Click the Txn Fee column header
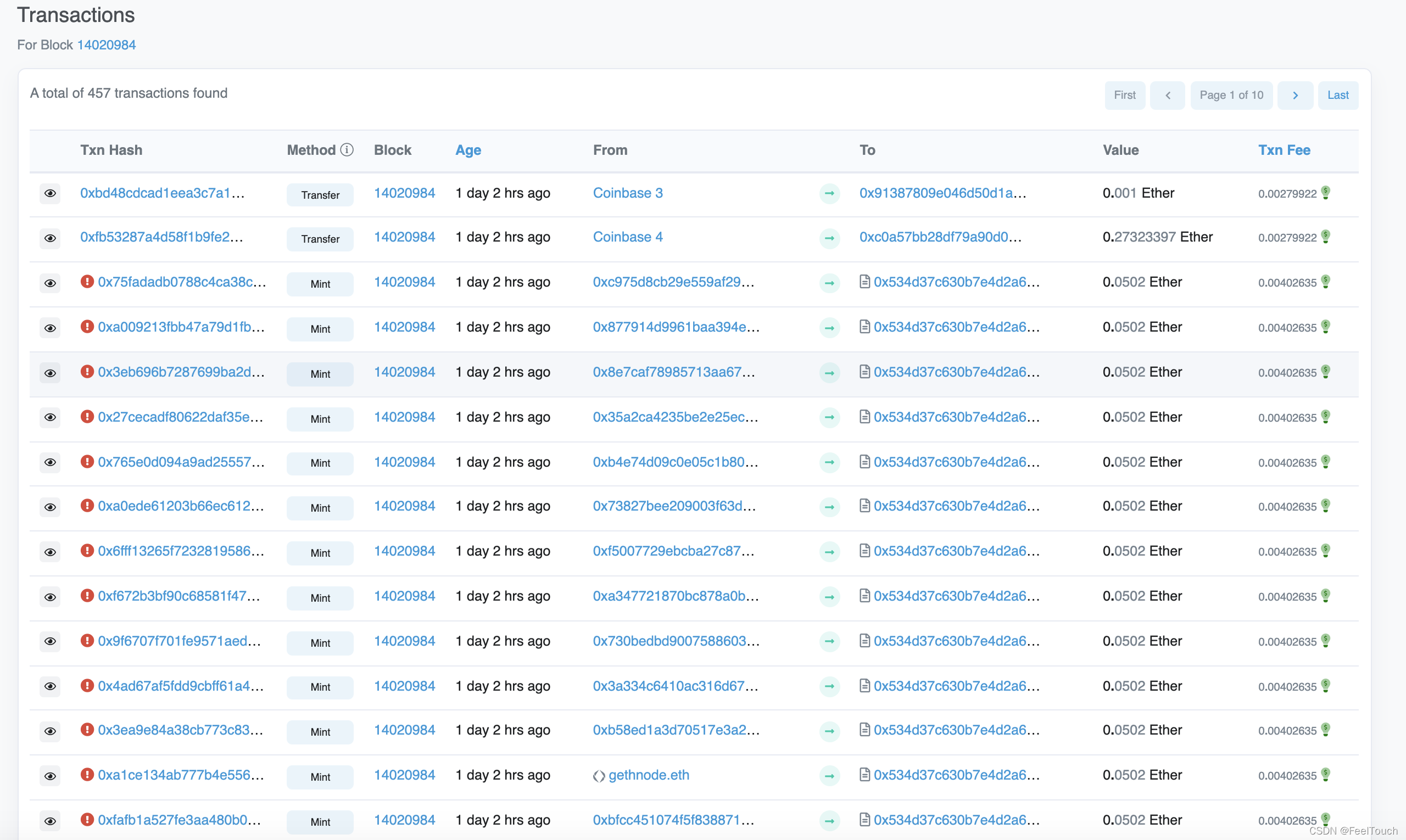 [1284, 150]
